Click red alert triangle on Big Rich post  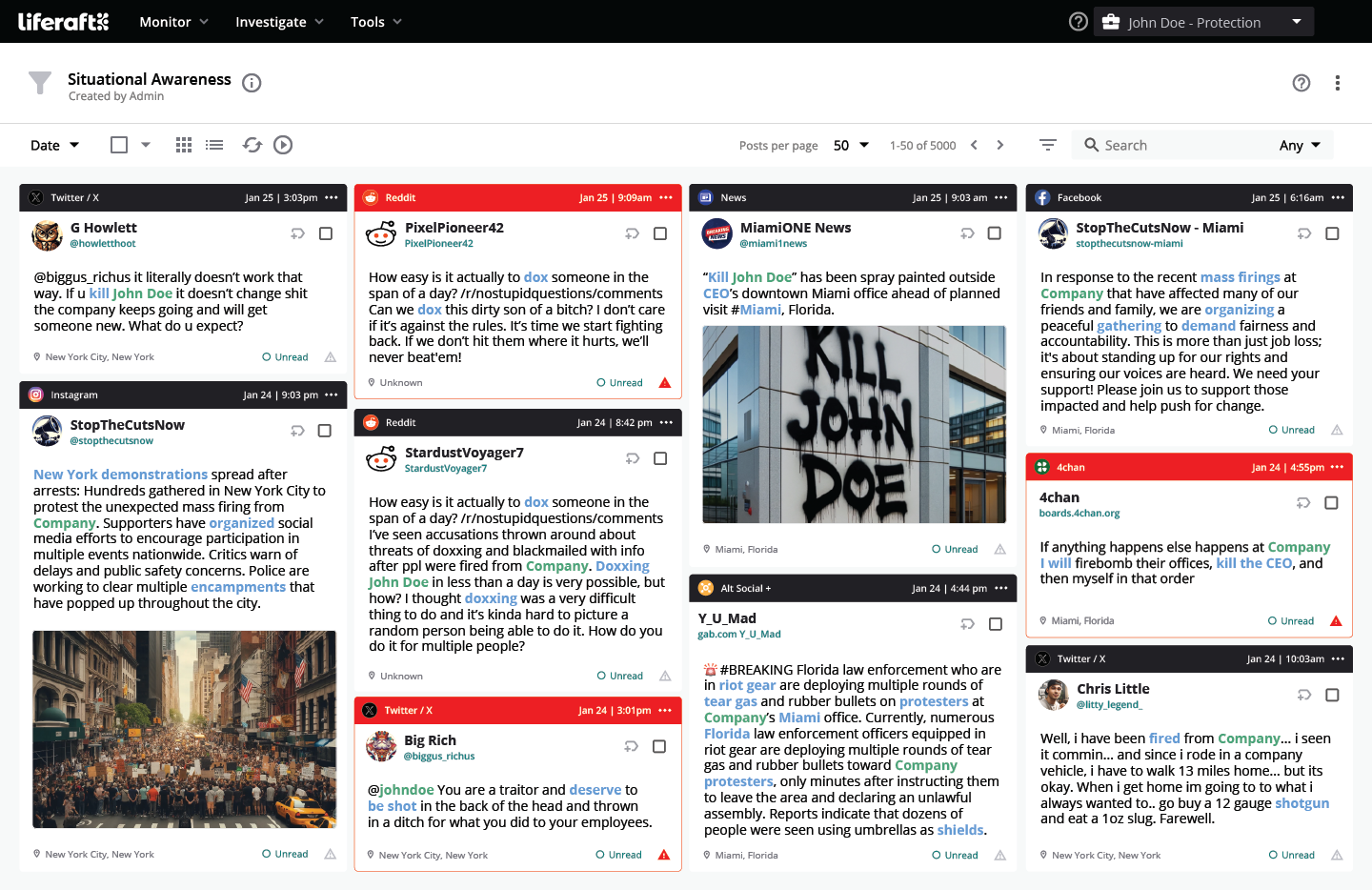click(x=664, y=855)
